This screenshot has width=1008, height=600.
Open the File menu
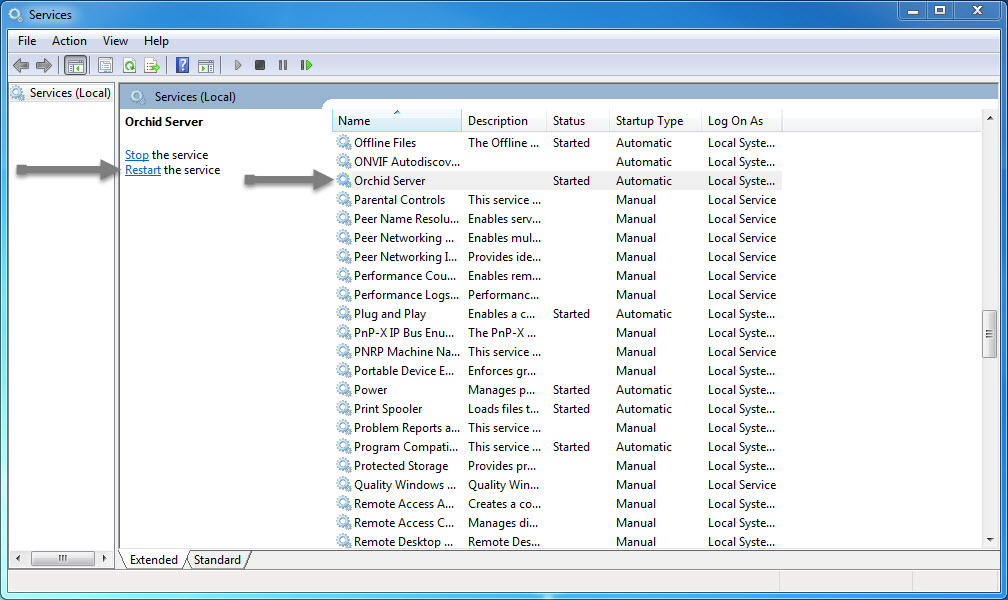[x=27, y=41]
